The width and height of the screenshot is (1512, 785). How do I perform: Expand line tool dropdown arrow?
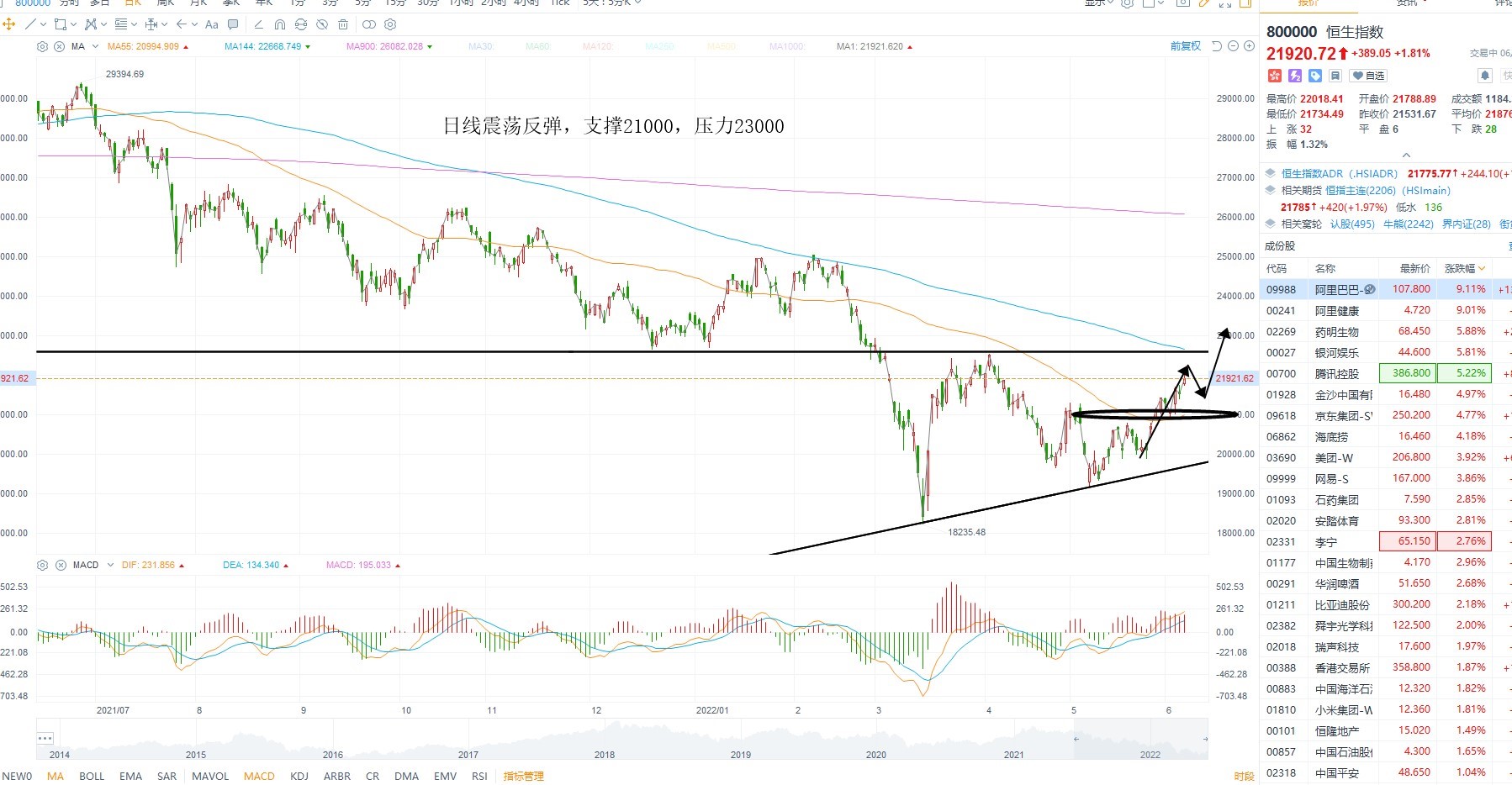(x=43, y=24)
